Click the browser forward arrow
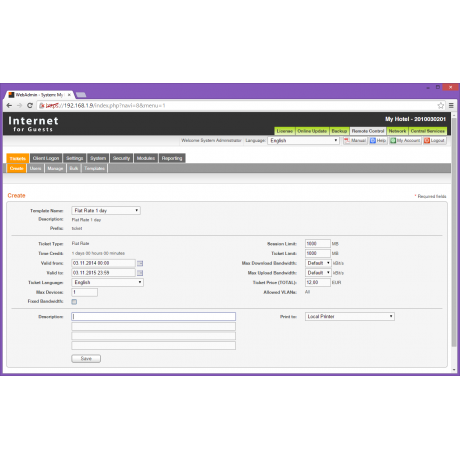The height and width of the screenshot is (460, 460). (19, 105)
